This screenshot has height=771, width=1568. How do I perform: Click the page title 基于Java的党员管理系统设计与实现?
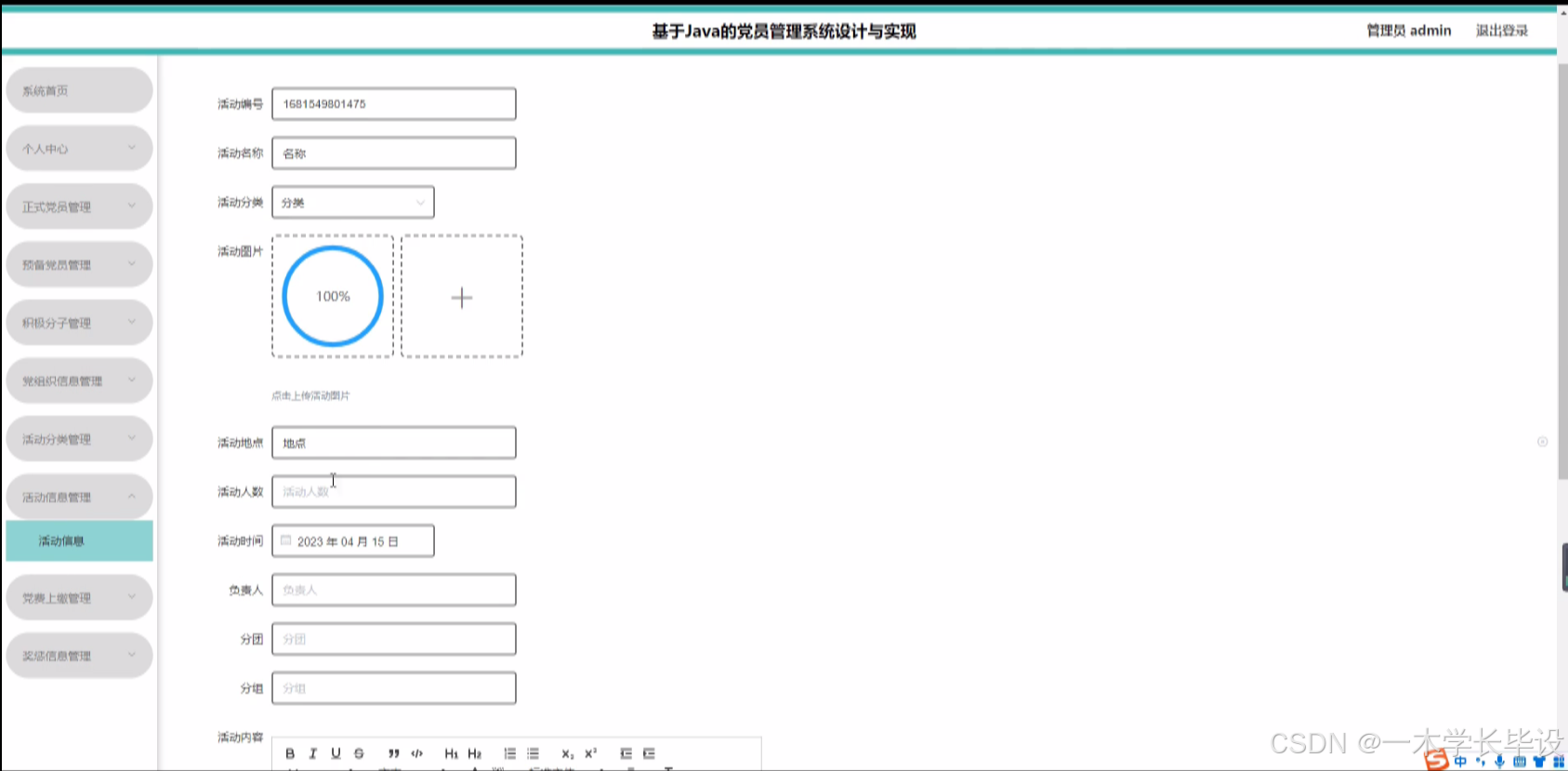pos(784,32)
